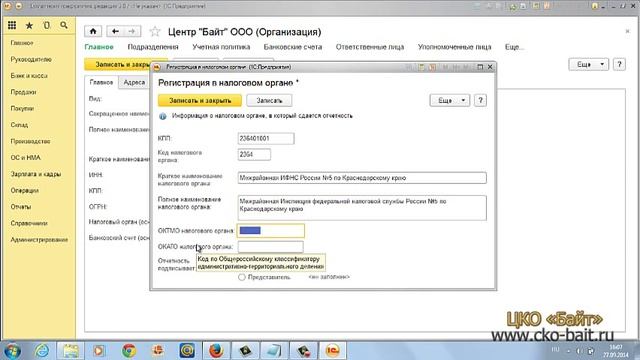Viewport: 640px width, 360px height.
Task: Open Покупки sidebar section
Action: coord(22,108)
